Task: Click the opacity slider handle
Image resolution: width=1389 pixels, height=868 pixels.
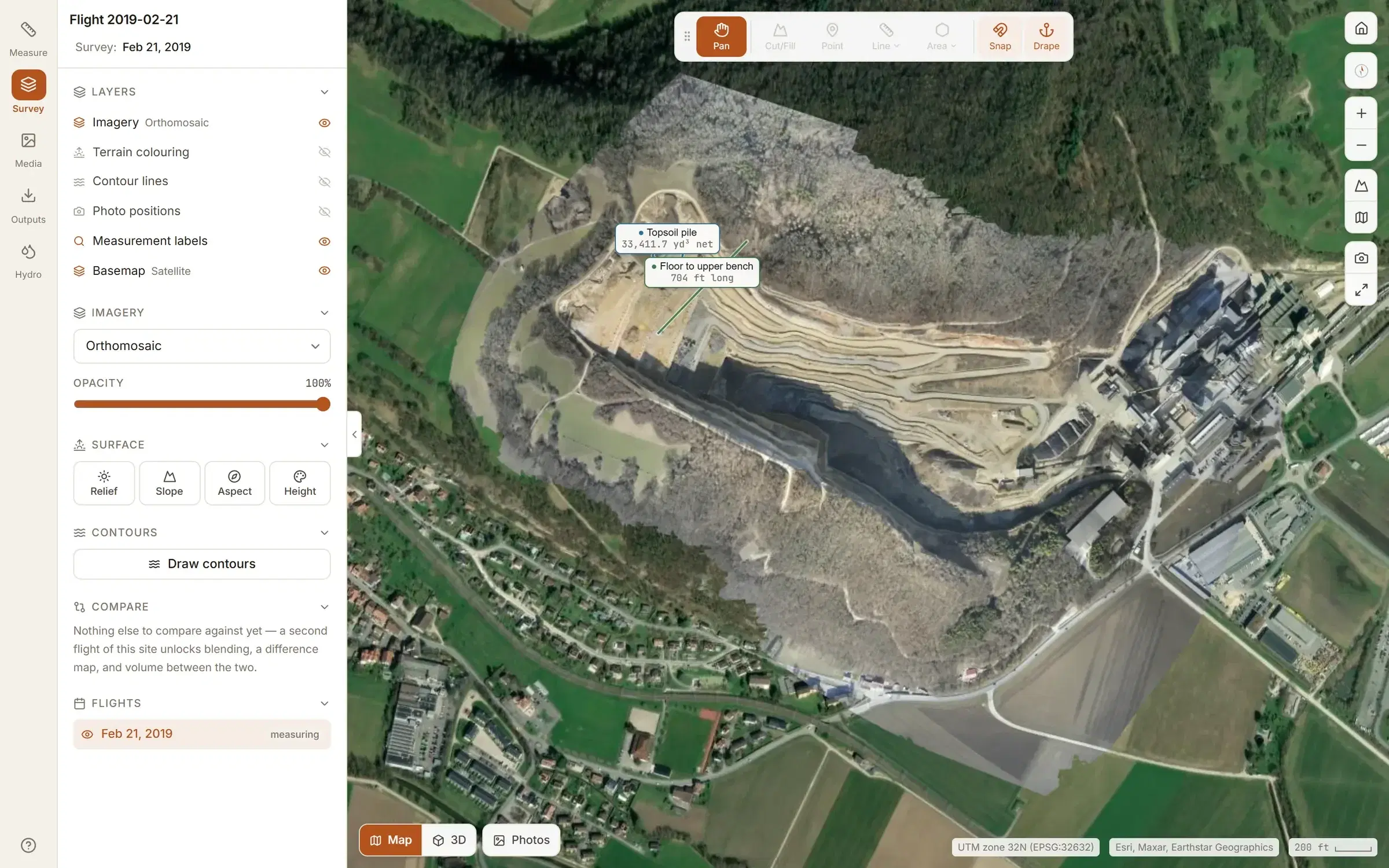Action: (x=324, y=404)
